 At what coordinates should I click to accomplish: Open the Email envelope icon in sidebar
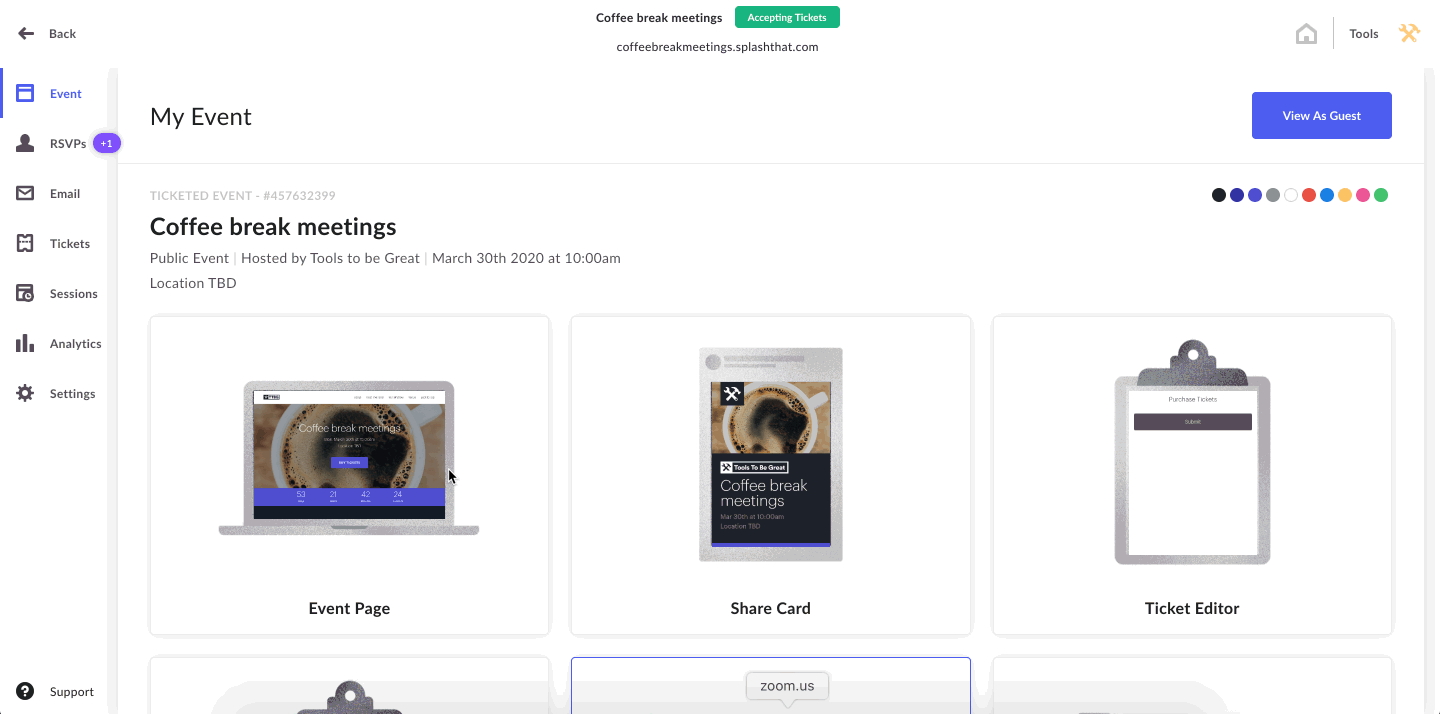(x=25, y=193)
